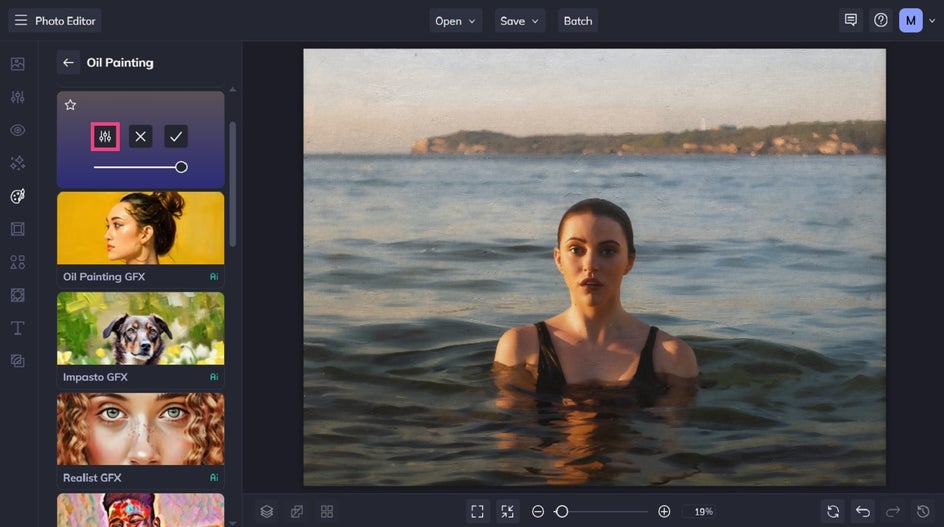Open the eye Touch Up sidebar icon

point(17,130)
